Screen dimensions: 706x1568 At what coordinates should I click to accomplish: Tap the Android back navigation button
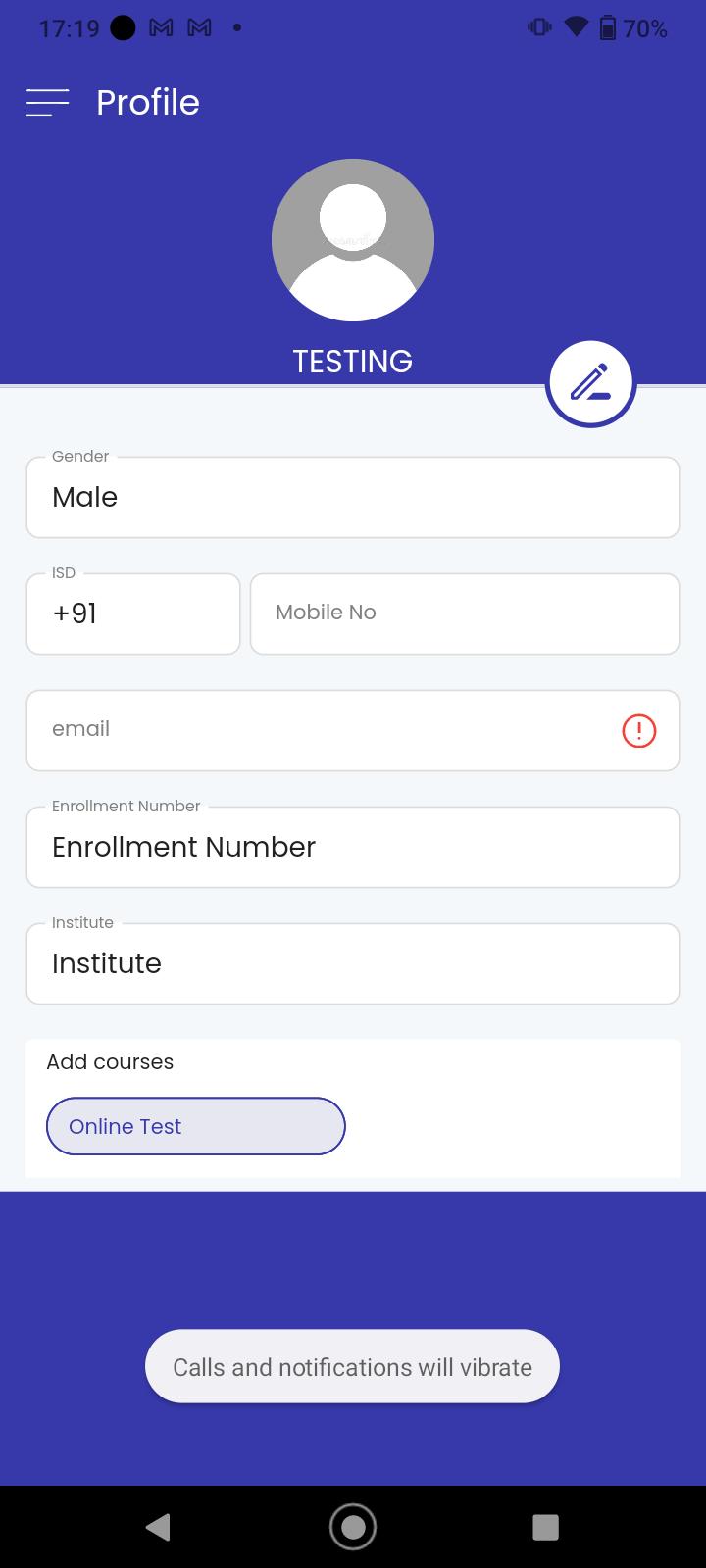pyautogui.click(x=158, y=1526)
